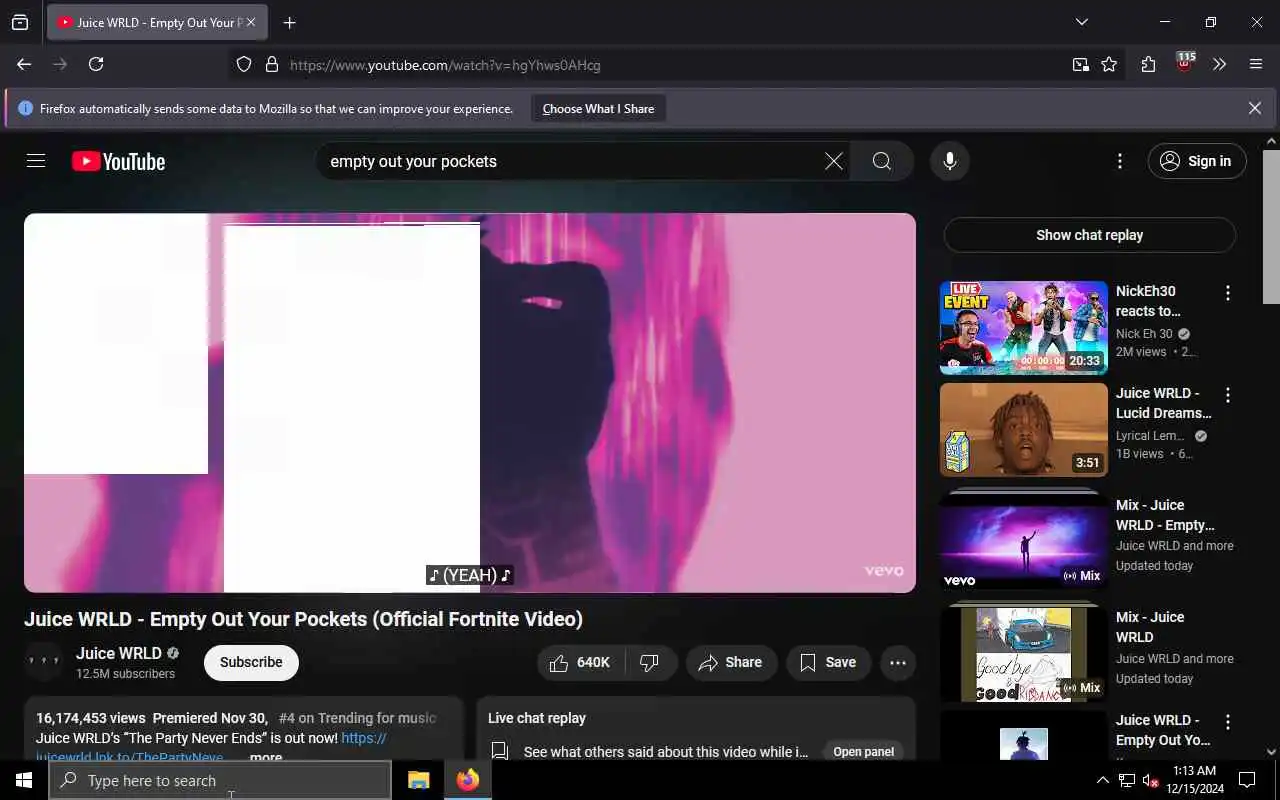1280x800 pixels.
Task: Open NickEh30 reacts video thumbnail
Action: pyautogui.click(x=1024, y=328)
